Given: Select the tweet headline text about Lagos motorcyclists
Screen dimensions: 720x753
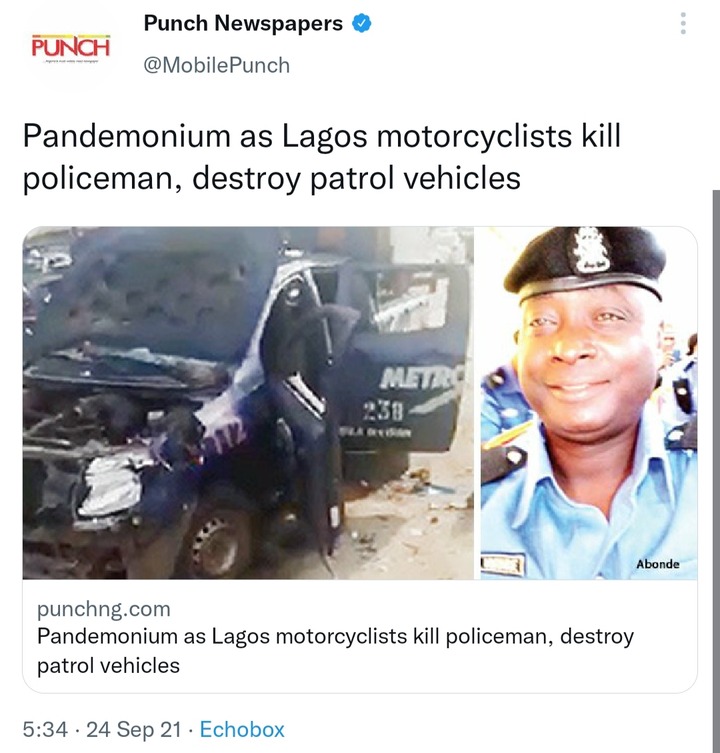Looking at the screenshot, I should click(322, 157).
